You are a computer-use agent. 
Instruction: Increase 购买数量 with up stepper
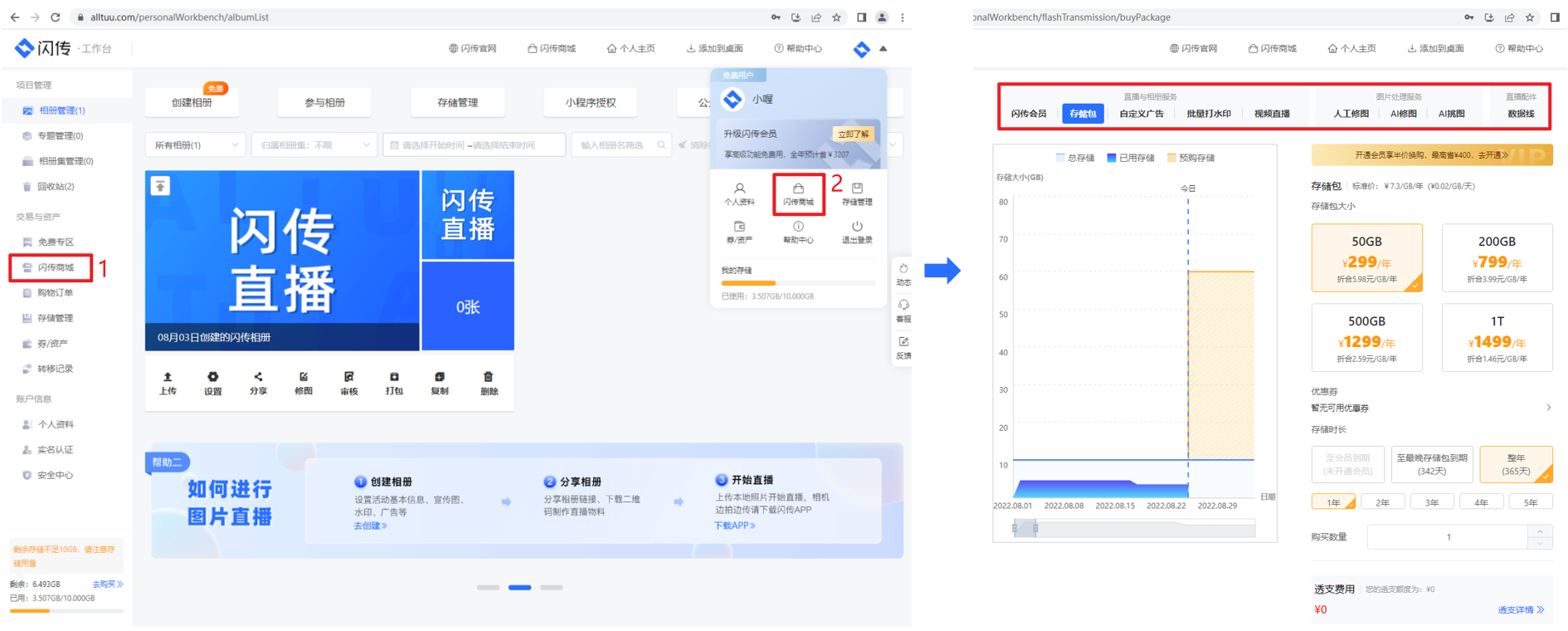[x=1540, y=531]
